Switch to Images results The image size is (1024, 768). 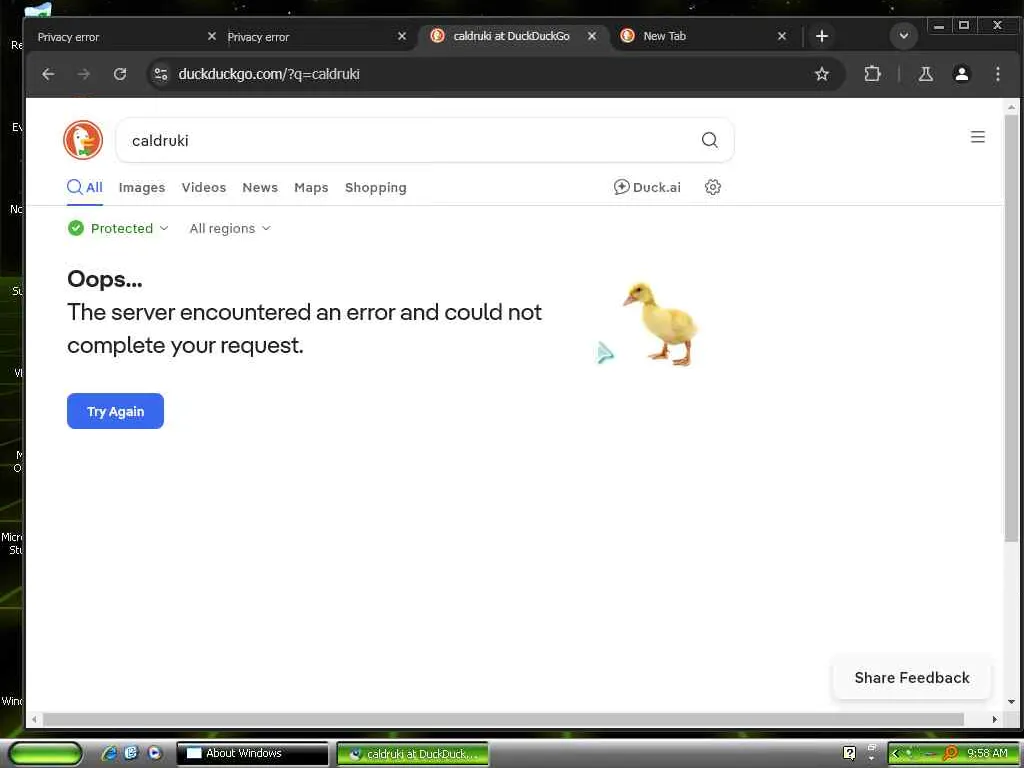142,188
